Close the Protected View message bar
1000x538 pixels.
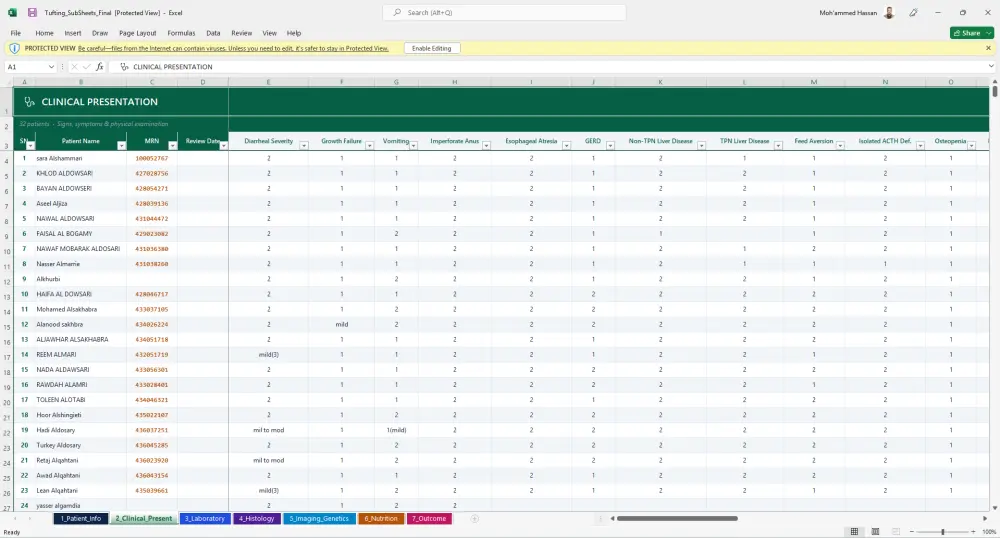989,48
